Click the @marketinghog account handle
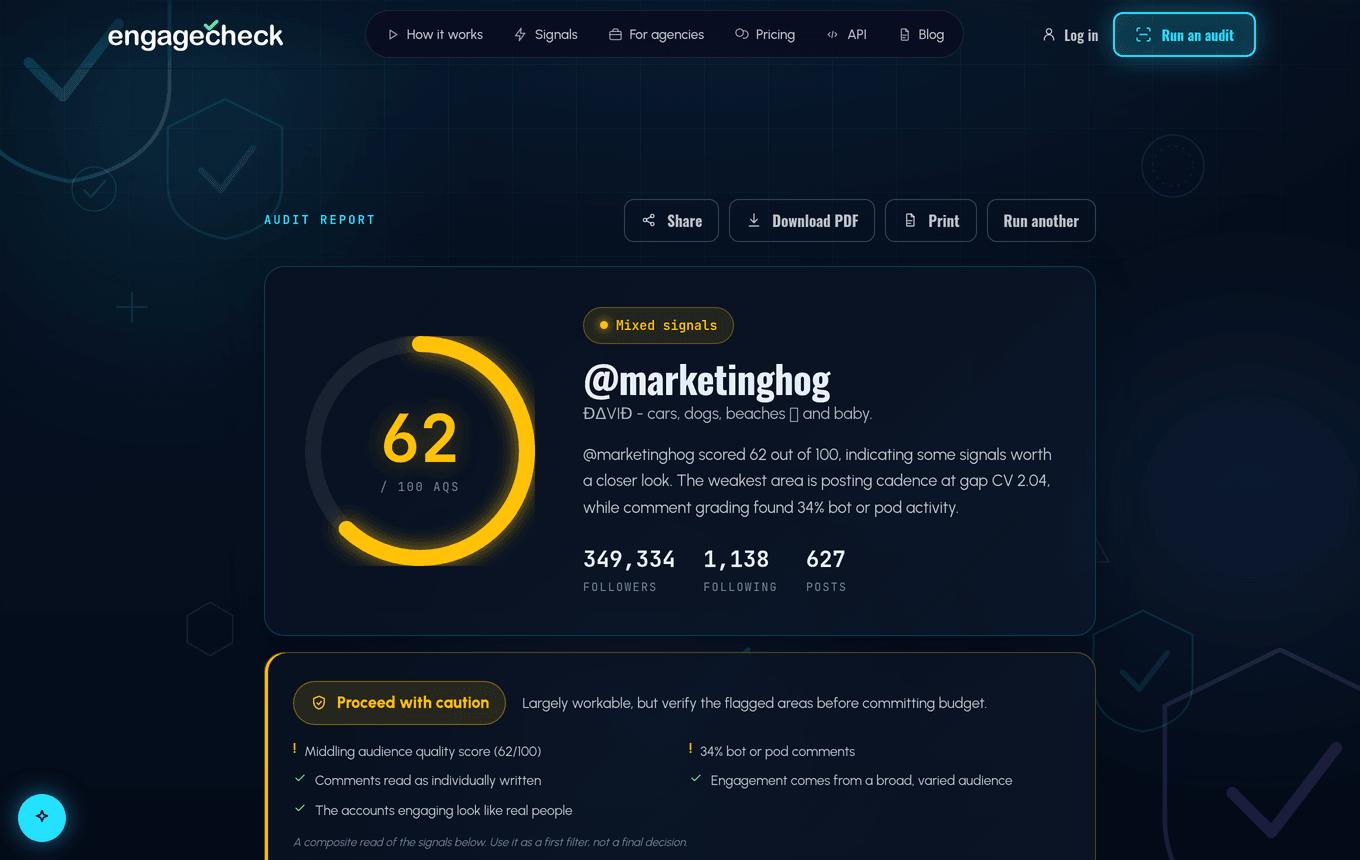Viewport: 1360px width, 860px height. pyautogui.click(x=707, y=379)
